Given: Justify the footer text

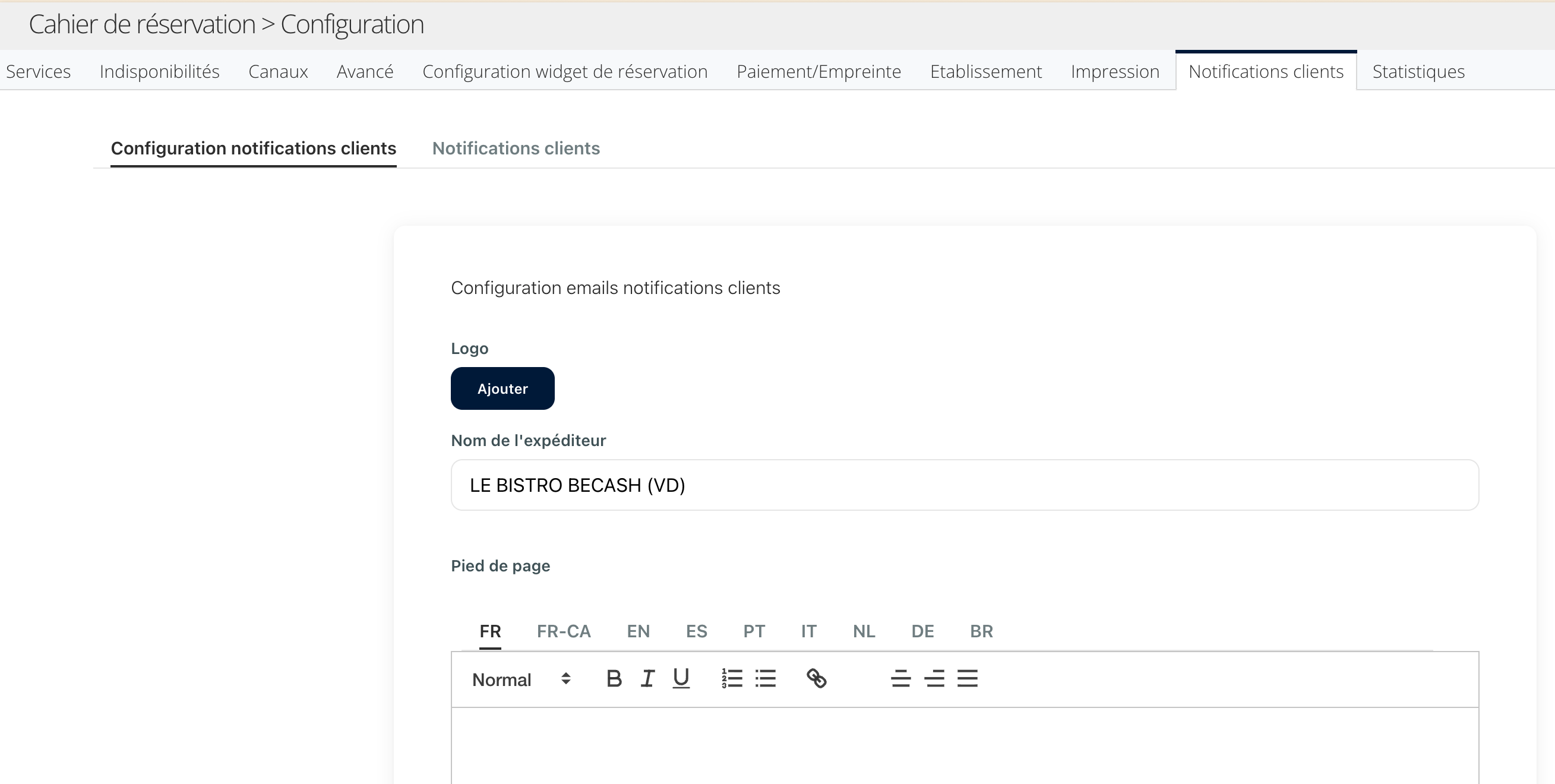Looking at the screenshot, I should [967, 679].
